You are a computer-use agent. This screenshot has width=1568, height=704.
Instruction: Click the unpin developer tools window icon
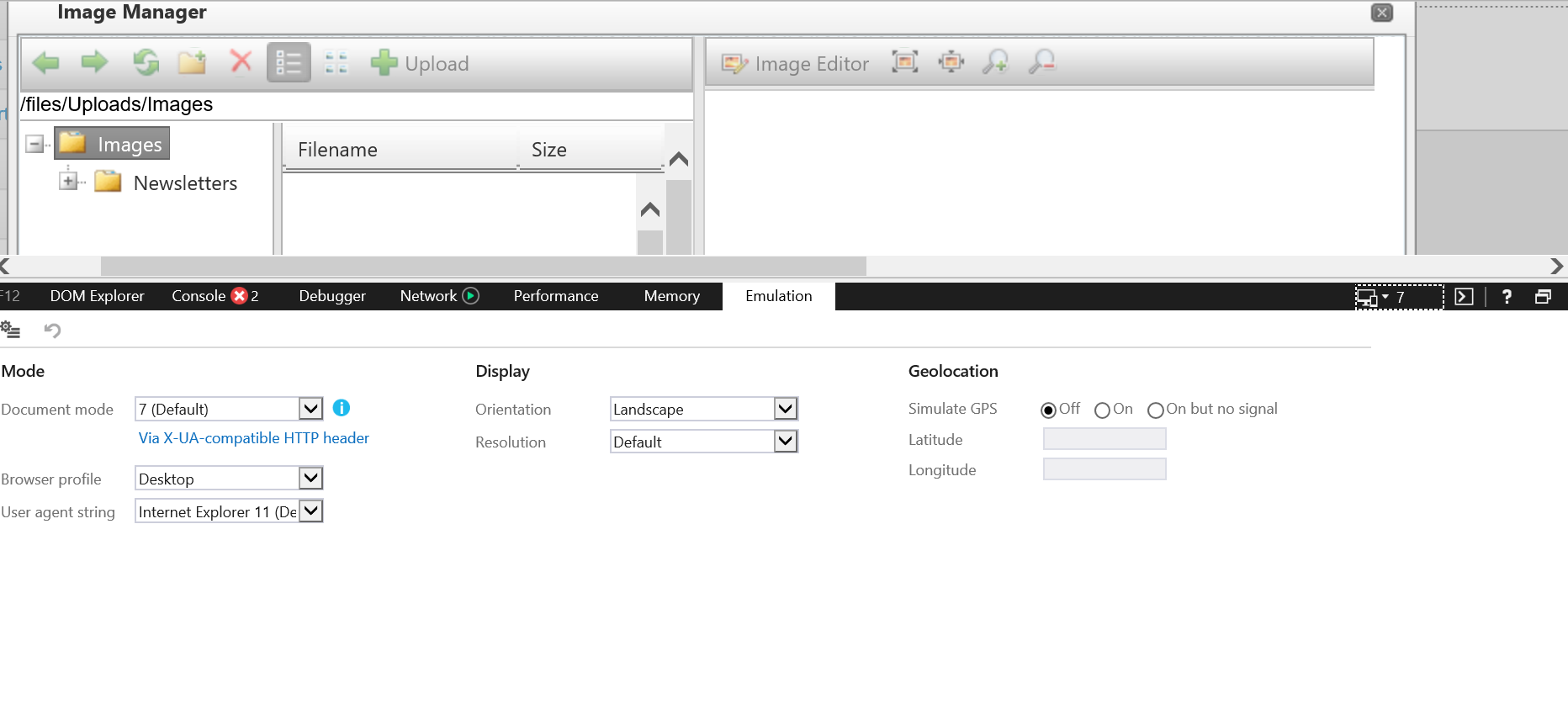1543,297
